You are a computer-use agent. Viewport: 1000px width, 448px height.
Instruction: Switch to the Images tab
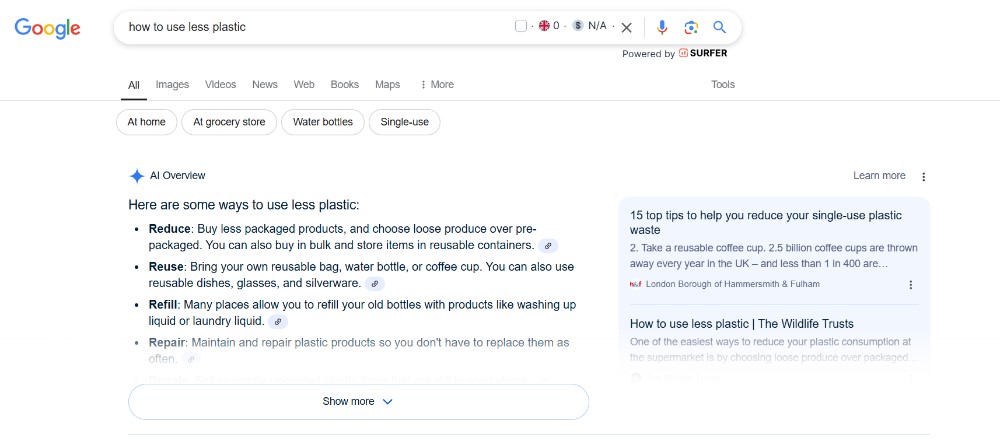pos(172,85)
